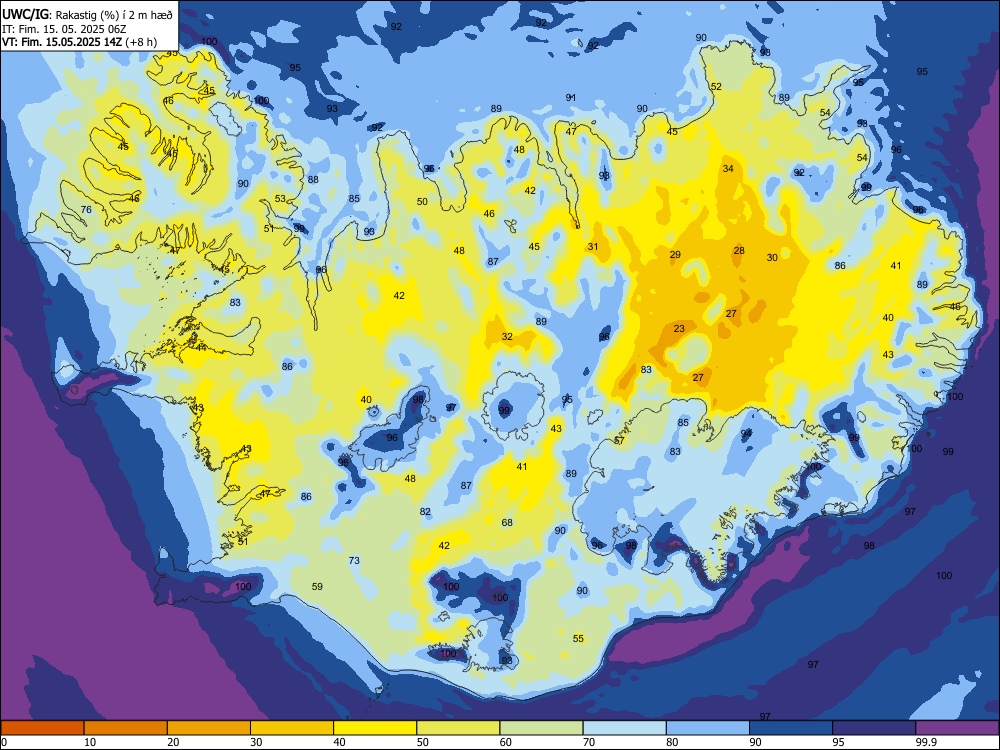
Task: Click the legend label '99.9'
Action: pos(926,742)
